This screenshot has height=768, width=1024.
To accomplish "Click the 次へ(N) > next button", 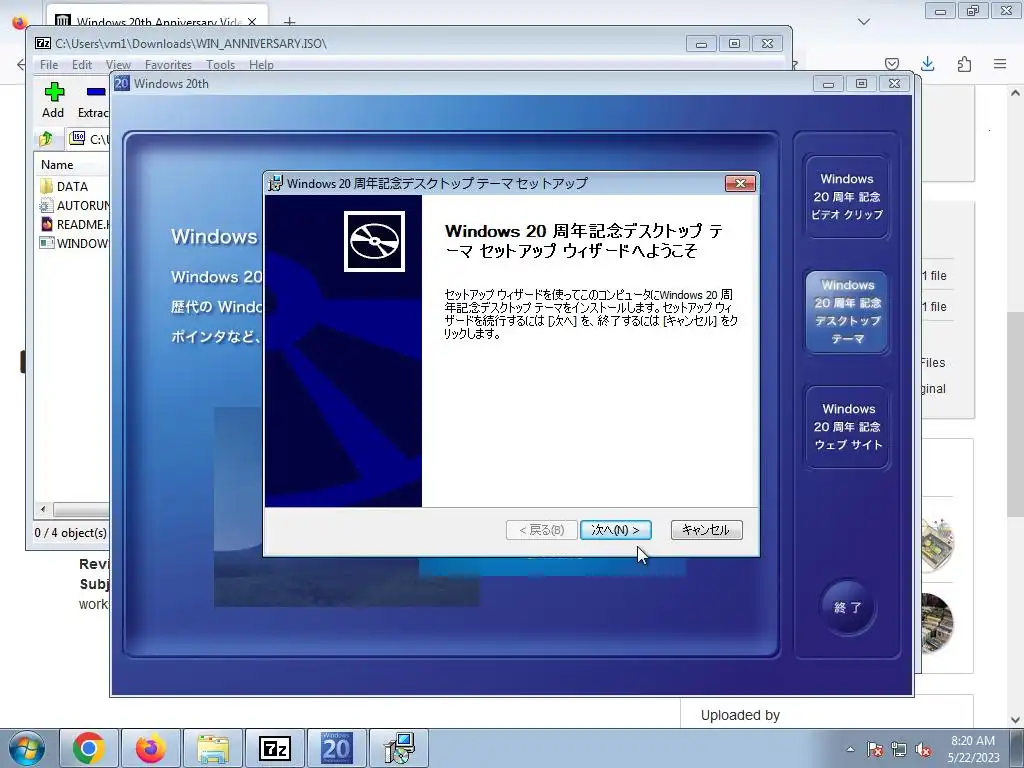I will click(x=615, y=530).
